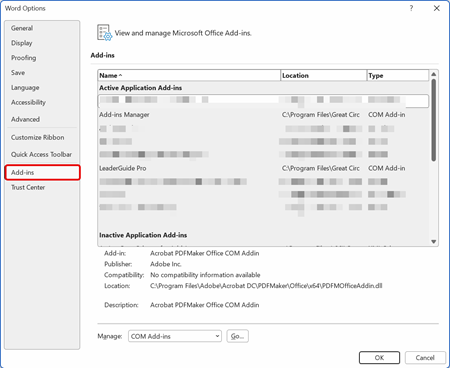
Task: Click the Go... button
Action: pyautogui.click(x=237, y=336)
